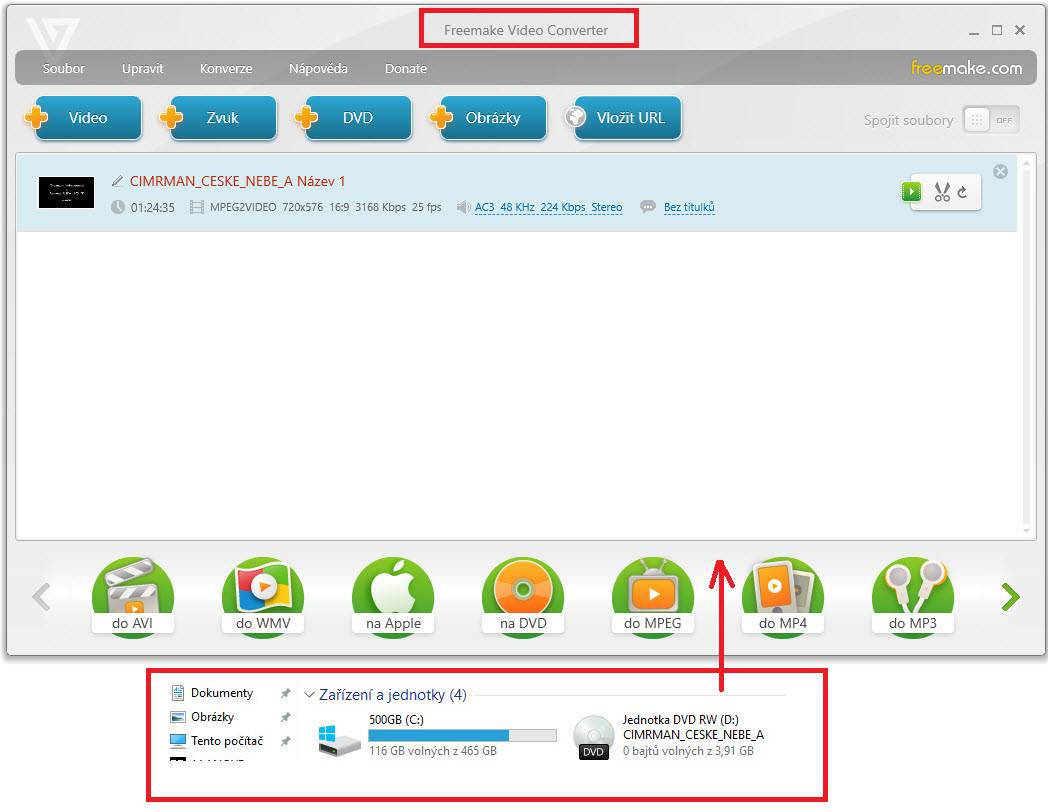1048x812 pixels.
Task: Open the Donate menu
Action: pyautogui.click(x=406, y=68)
